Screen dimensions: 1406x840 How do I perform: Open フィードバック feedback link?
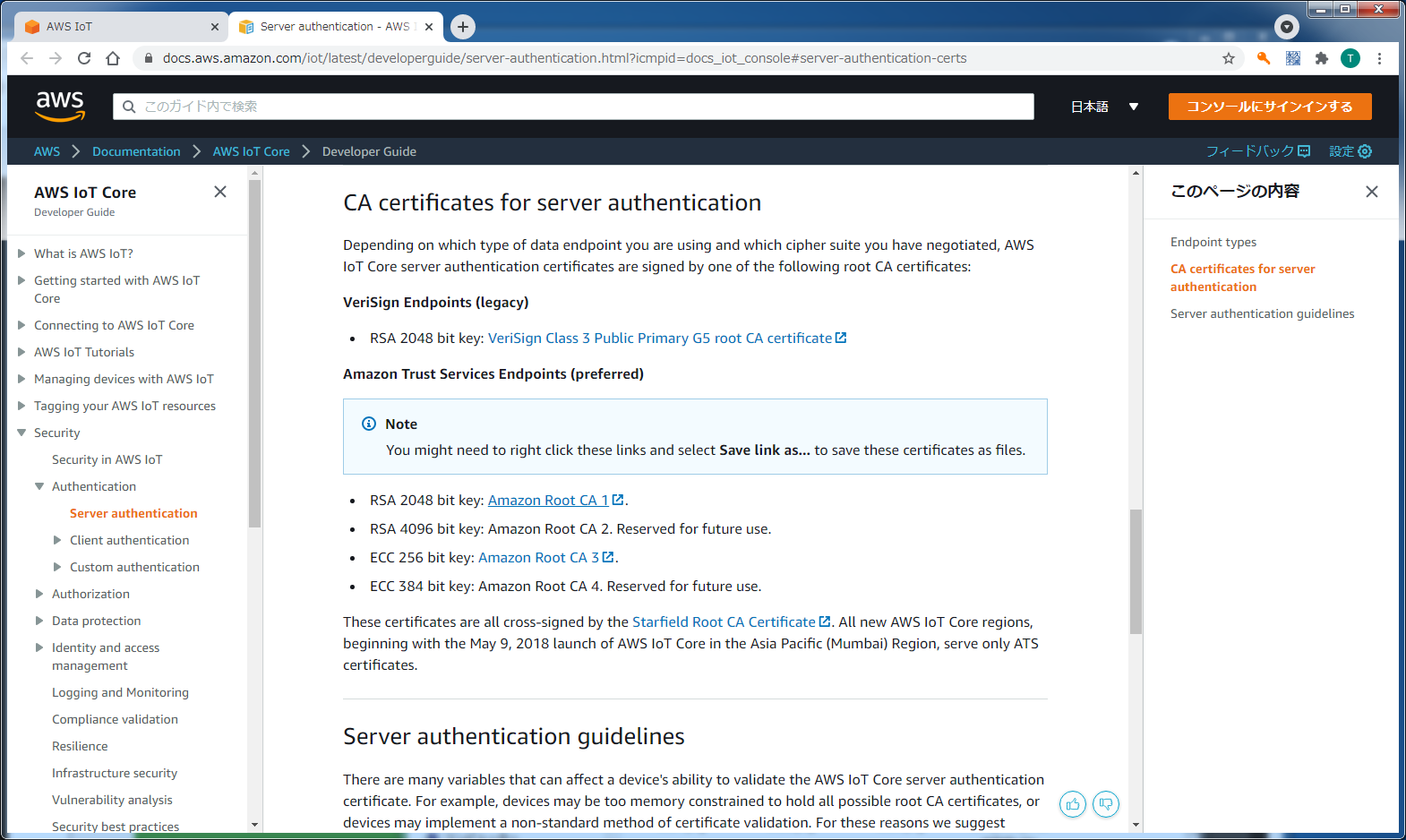pyautogui.click(x=1257, y=151)
